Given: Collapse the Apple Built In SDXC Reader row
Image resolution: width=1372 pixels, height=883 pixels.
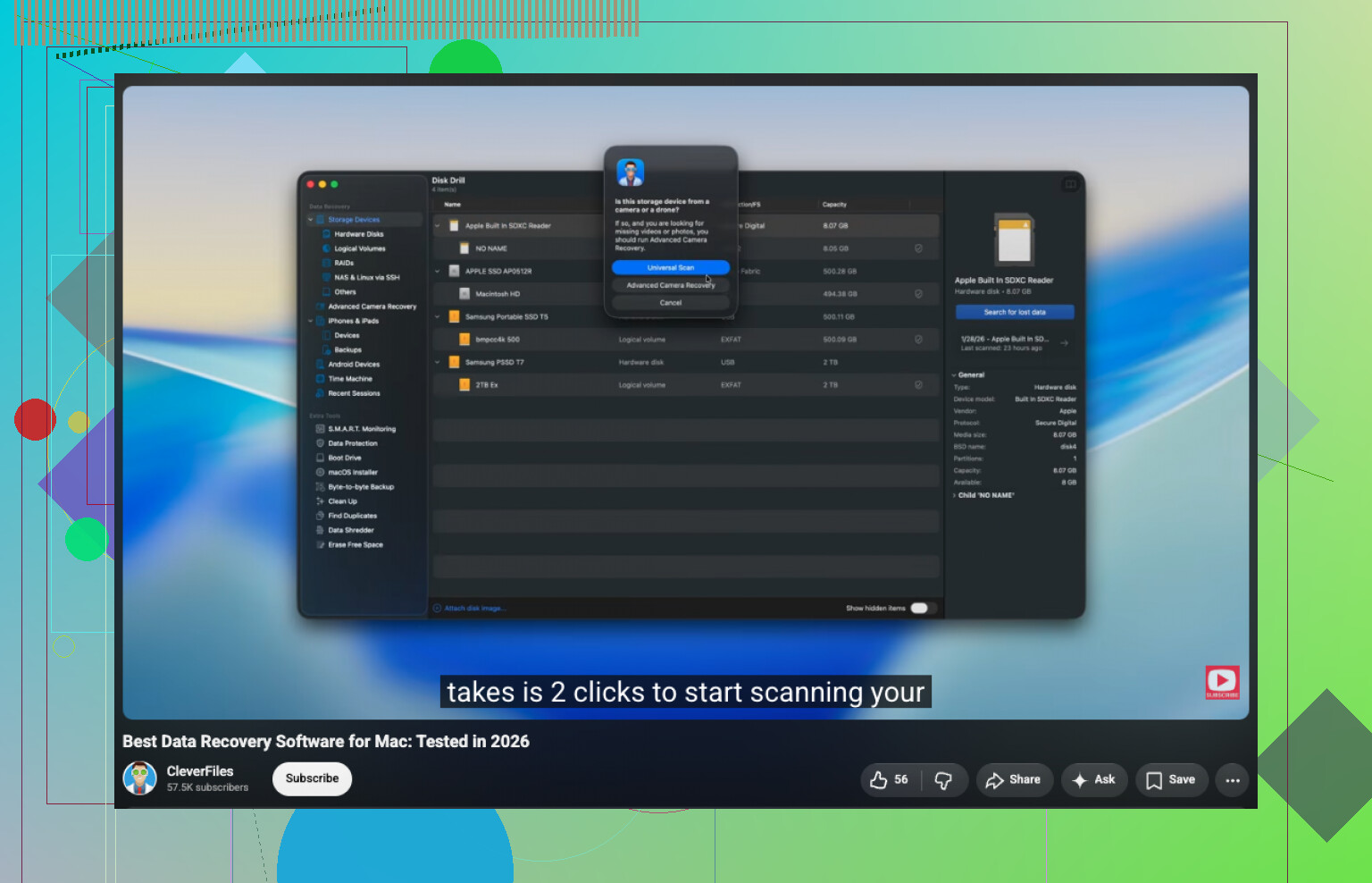Looking at the screenshot, I should (x=438, y=226).
